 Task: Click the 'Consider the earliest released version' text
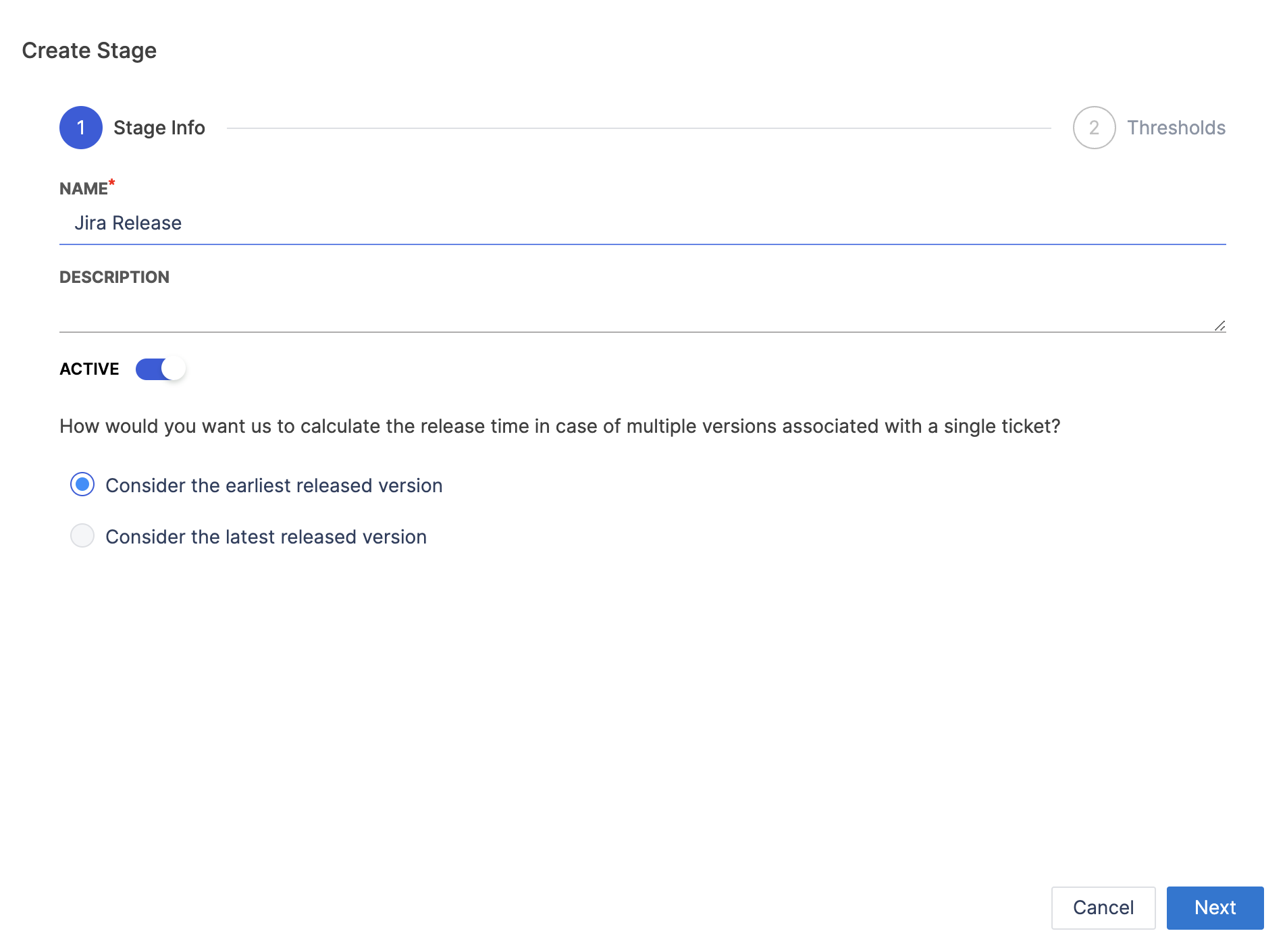pyautogui.click(x=273, y=485)
